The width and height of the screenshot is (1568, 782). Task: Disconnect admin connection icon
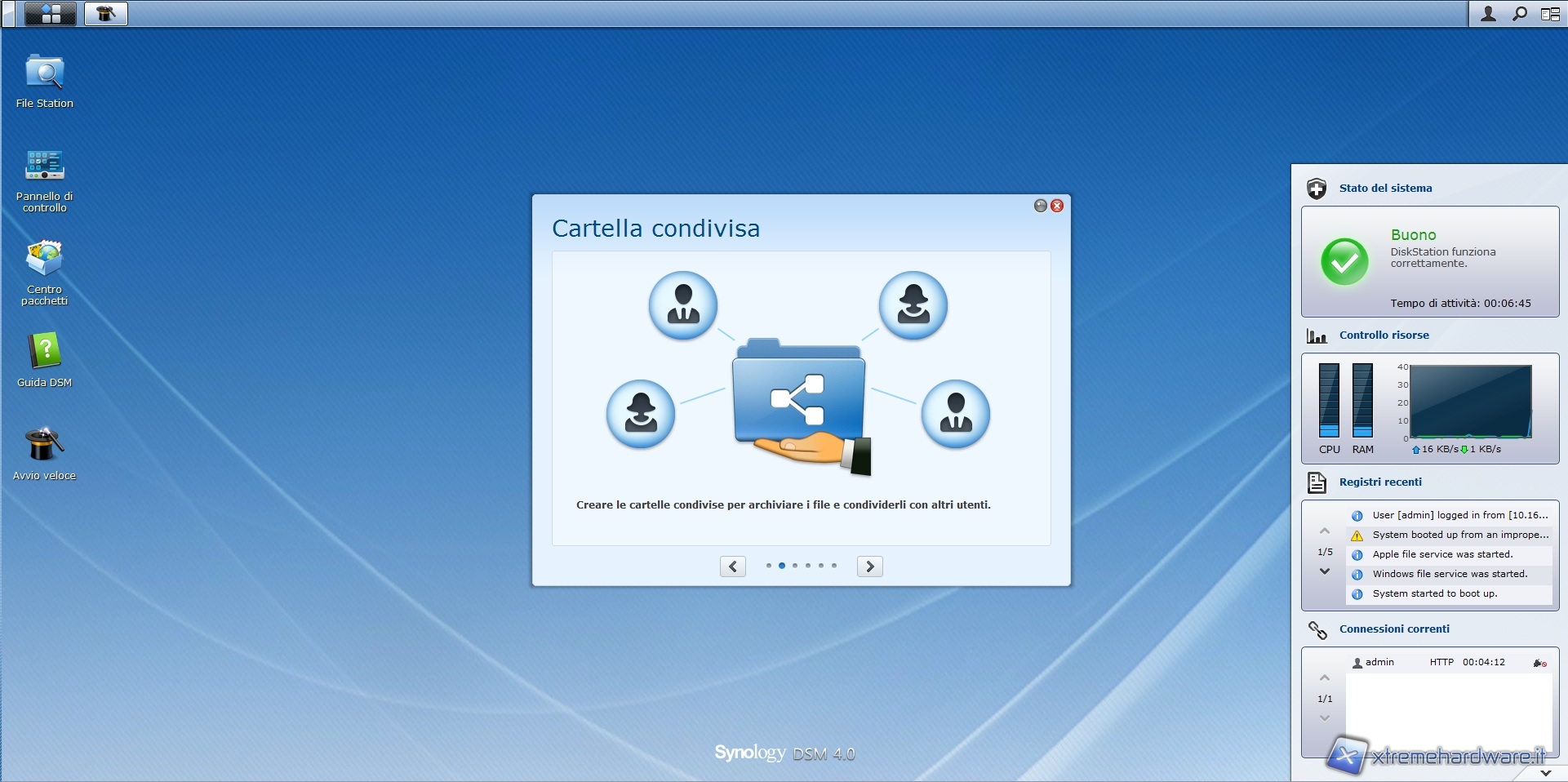click(1539, 663)
